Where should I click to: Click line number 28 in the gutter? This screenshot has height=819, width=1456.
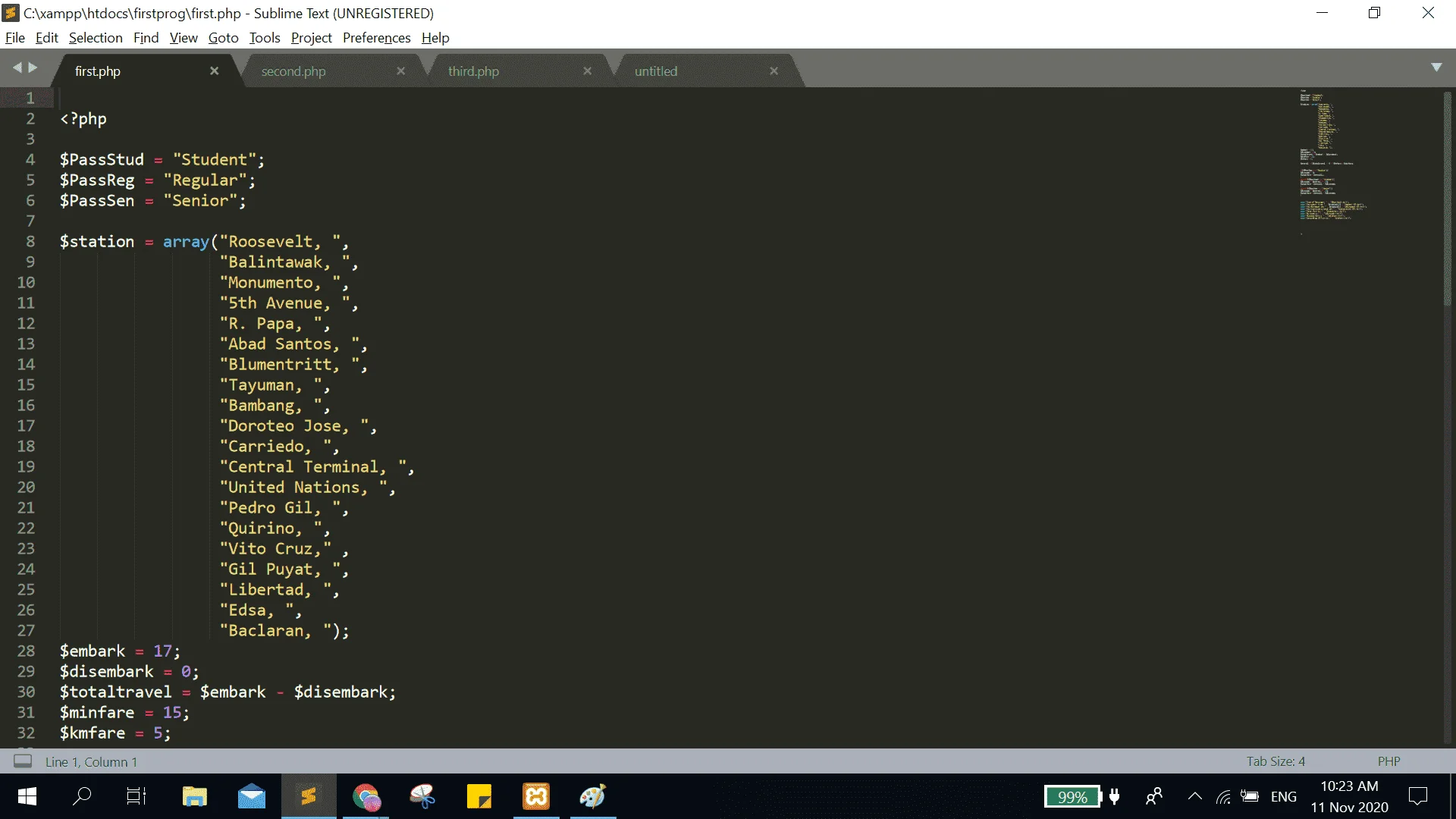(26, 651)
